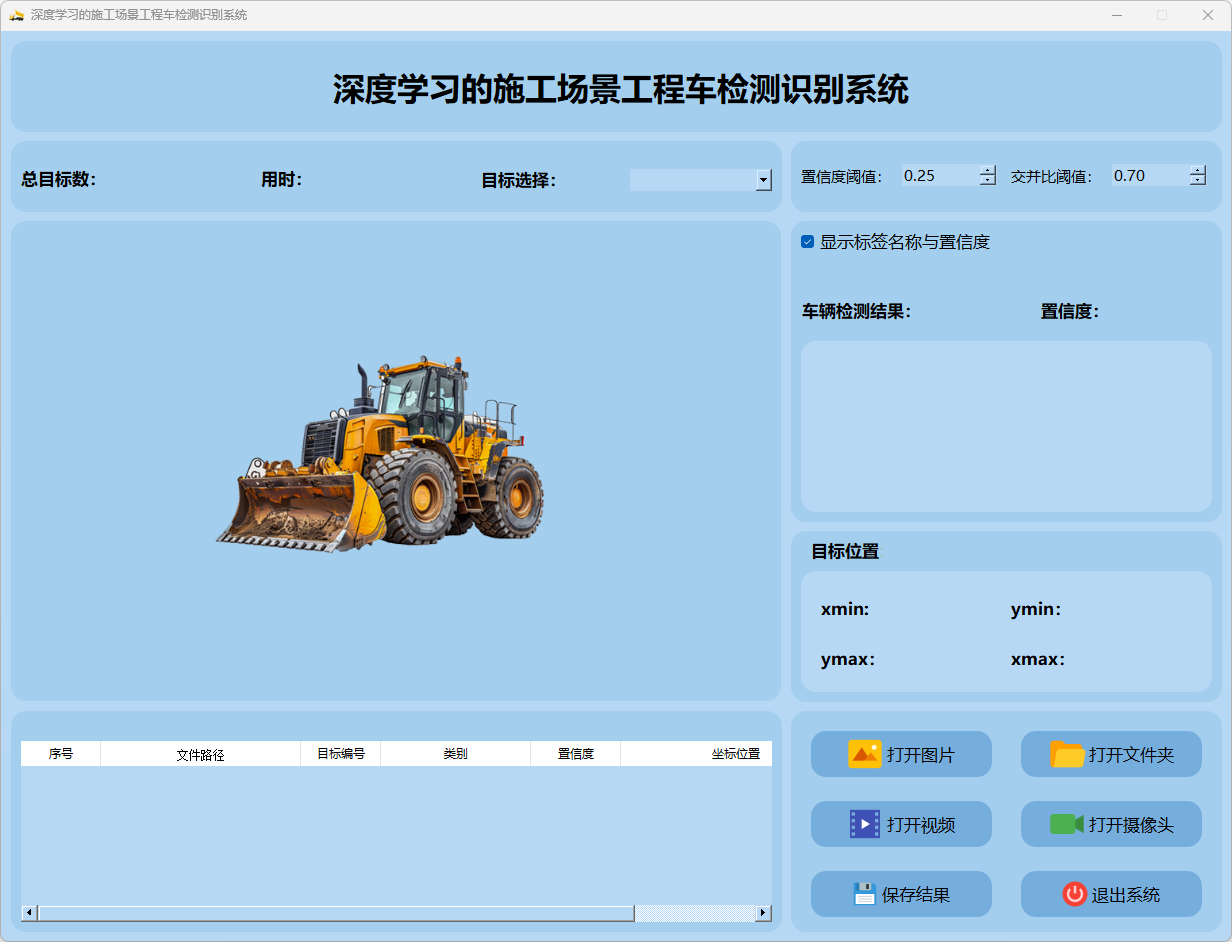Image resolution: width=1232 pixels, height=942 pixels.
Task: Click the floppy disk icon for 保存结果
Action: pyautogui.click(x=864, y=894)
